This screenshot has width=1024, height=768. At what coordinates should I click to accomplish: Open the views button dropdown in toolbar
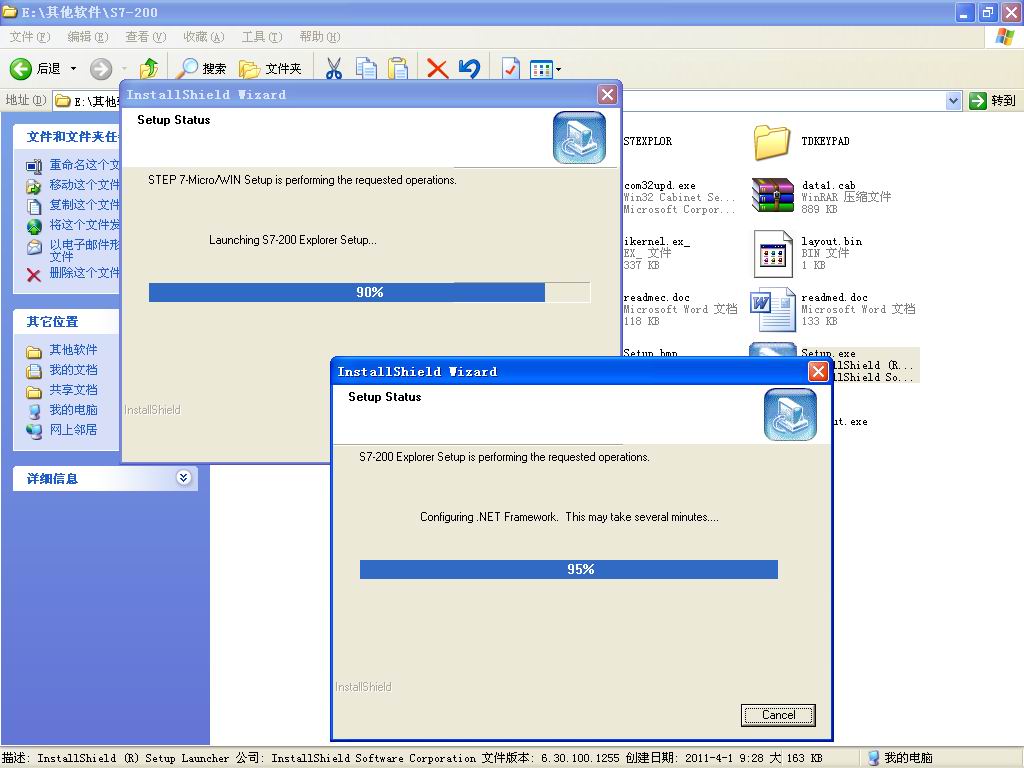tap(558, 69)
